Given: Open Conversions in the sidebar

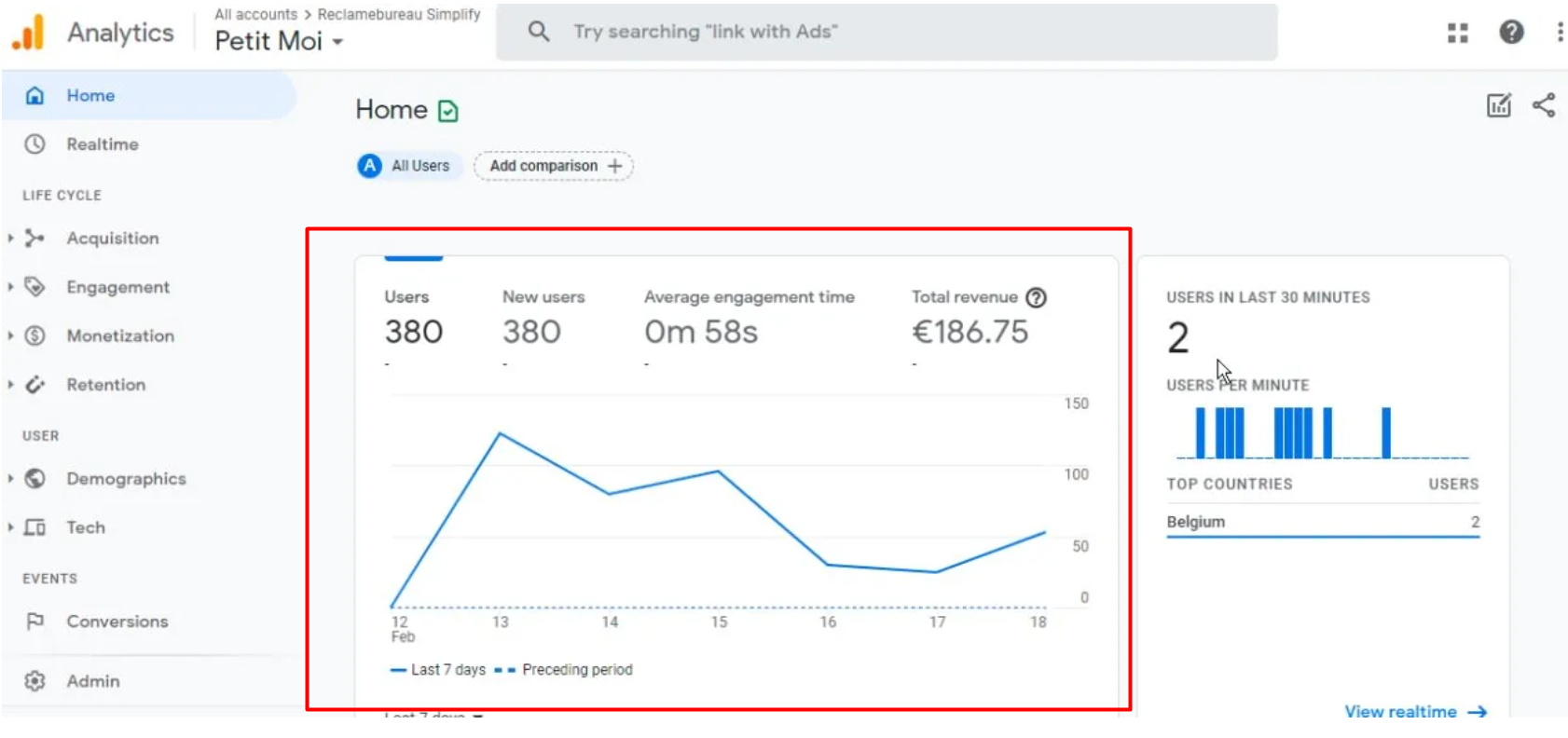Looking at the screenshot, I should click(117, 622).
